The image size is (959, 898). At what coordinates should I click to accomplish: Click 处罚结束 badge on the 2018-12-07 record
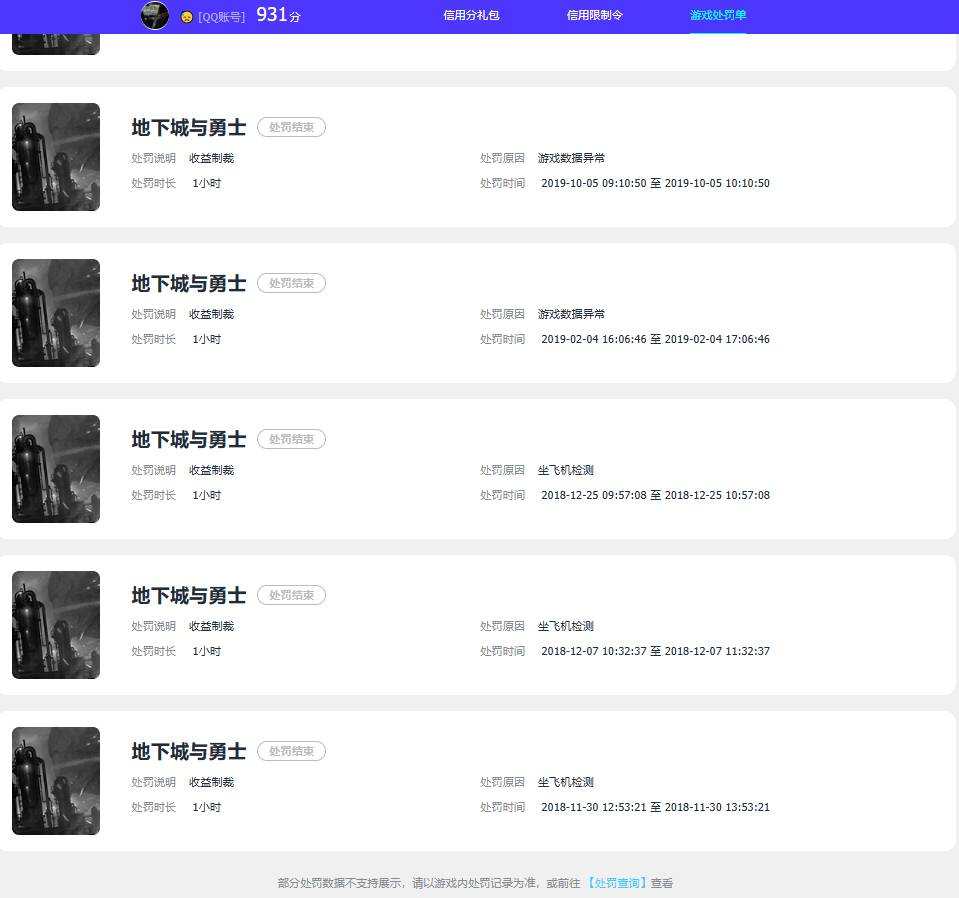[x=291, y=595]
